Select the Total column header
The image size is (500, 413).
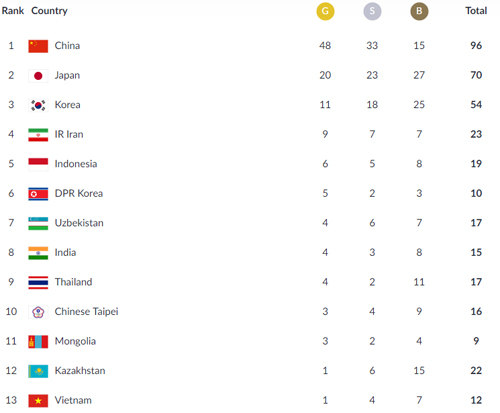tap(476, 11)
